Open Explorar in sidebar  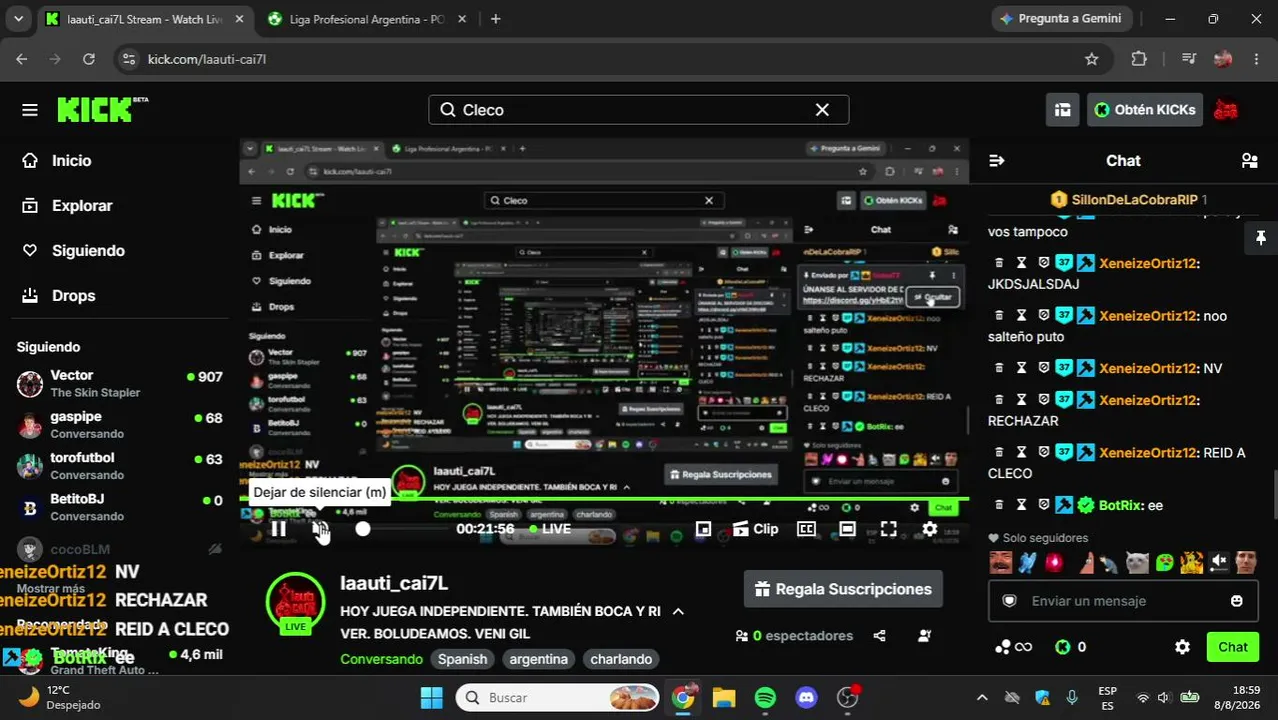(82, 205)
